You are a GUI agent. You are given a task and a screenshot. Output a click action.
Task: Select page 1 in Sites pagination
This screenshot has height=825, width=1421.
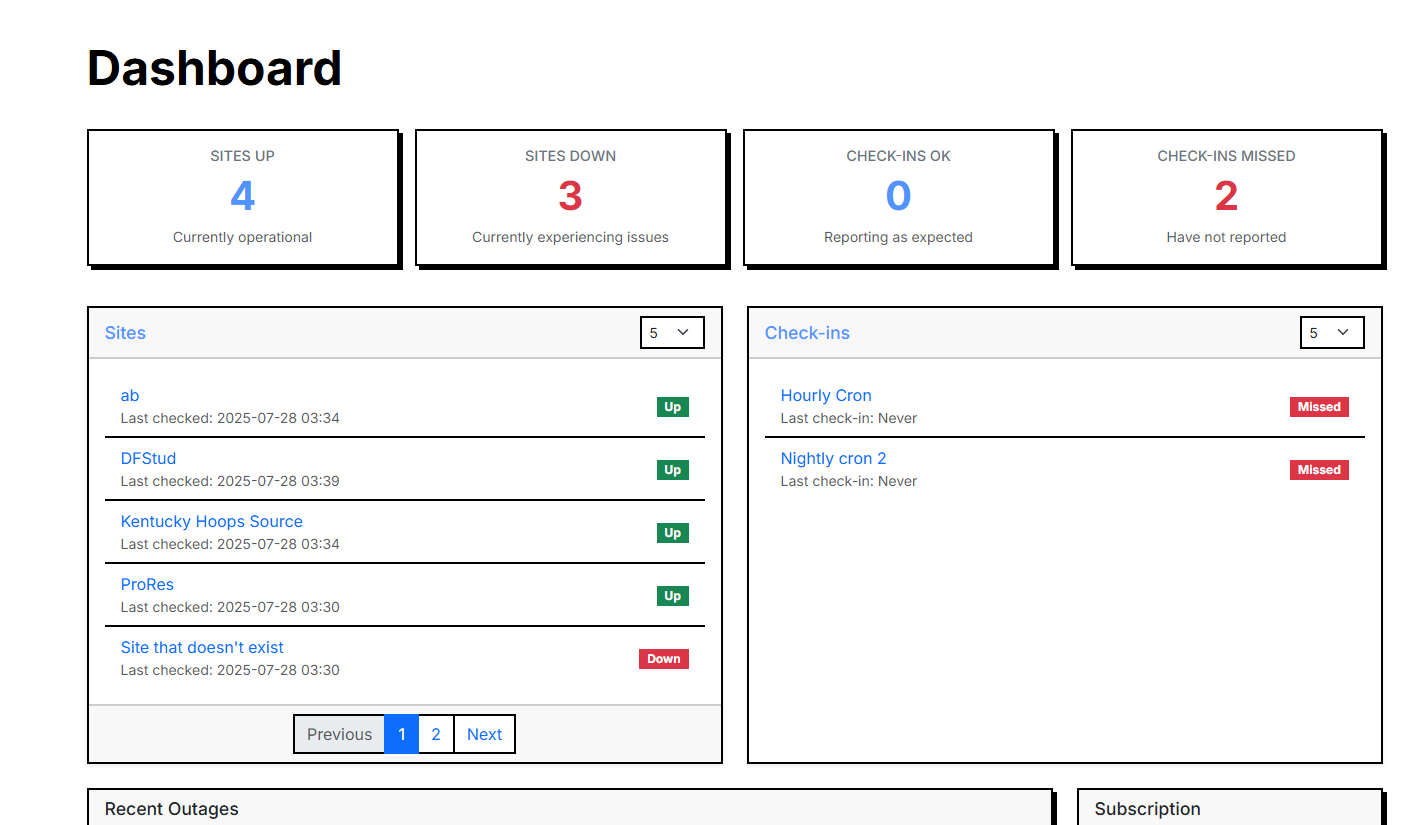(401, 734)
